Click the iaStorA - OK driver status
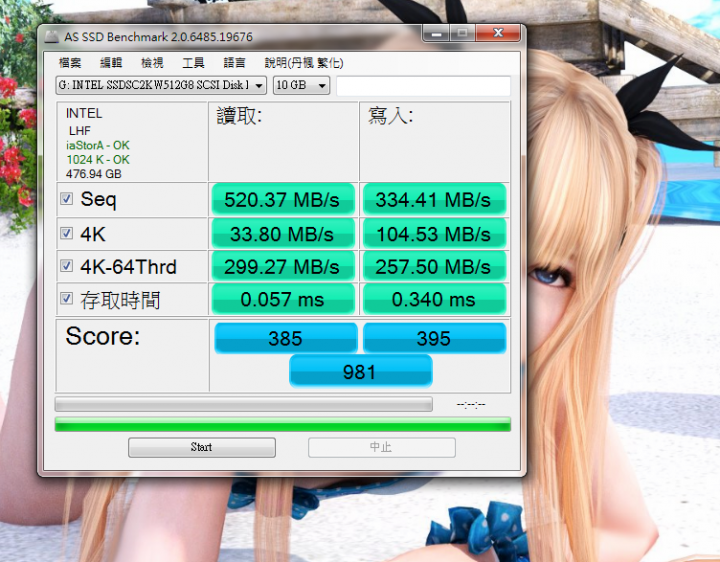Screen dimensions: 720x562 98,146
